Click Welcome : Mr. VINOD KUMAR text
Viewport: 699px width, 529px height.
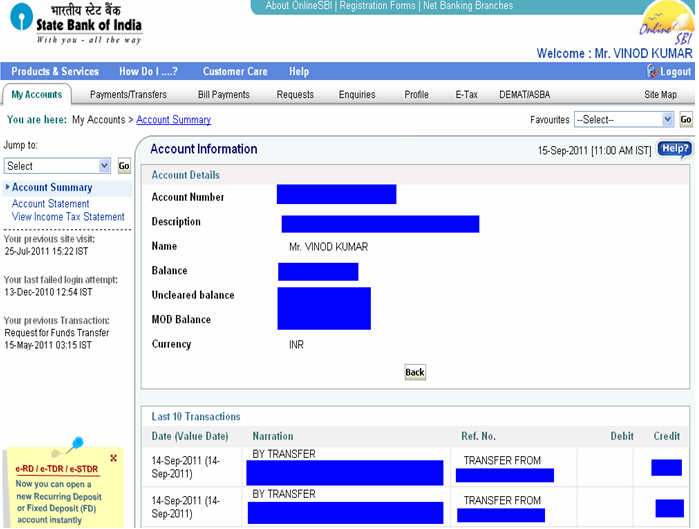[x=614, y=53]
